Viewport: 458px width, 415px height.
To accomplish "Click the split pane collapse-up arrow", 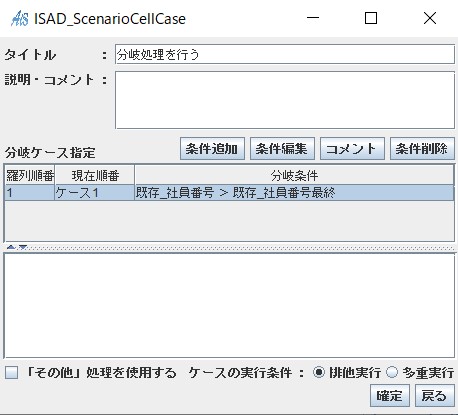I will [10, 247].
